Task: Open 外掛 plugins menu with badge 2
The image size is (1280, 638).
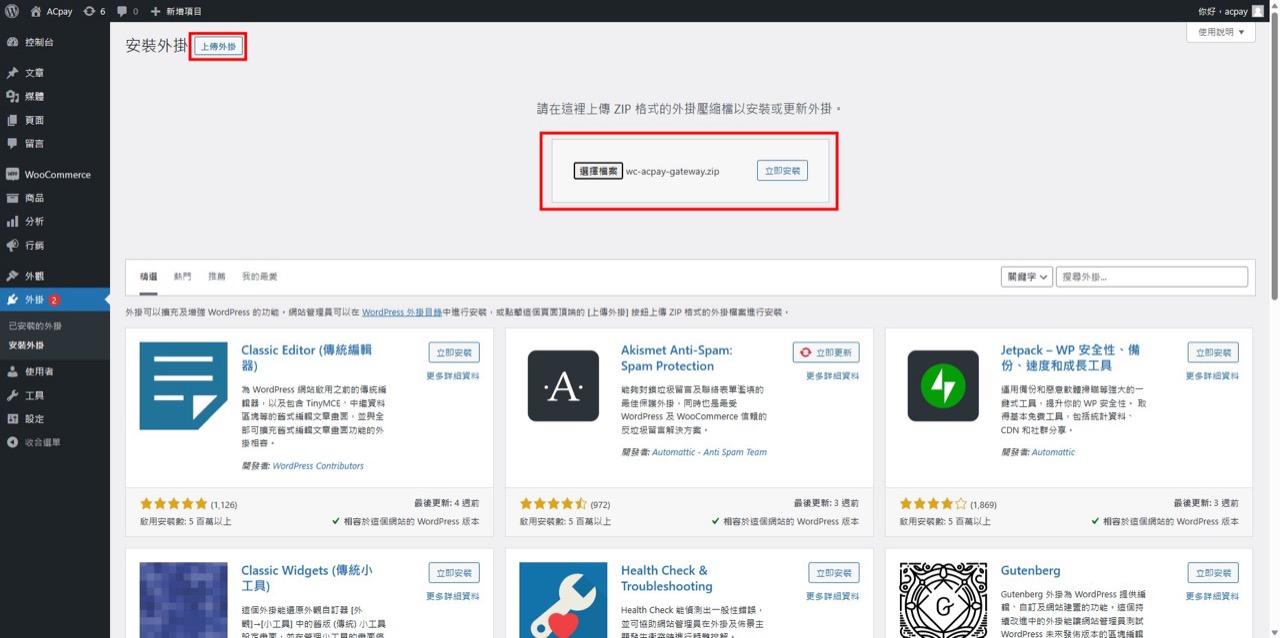Action: click(x=55, y=300)
